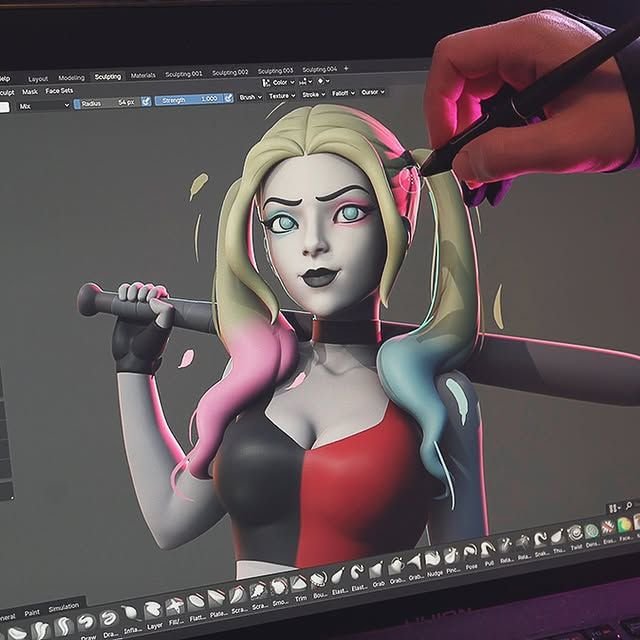Select the Twist brush
The width and height of the screenshot is (640, 640).
pos(576,539)
